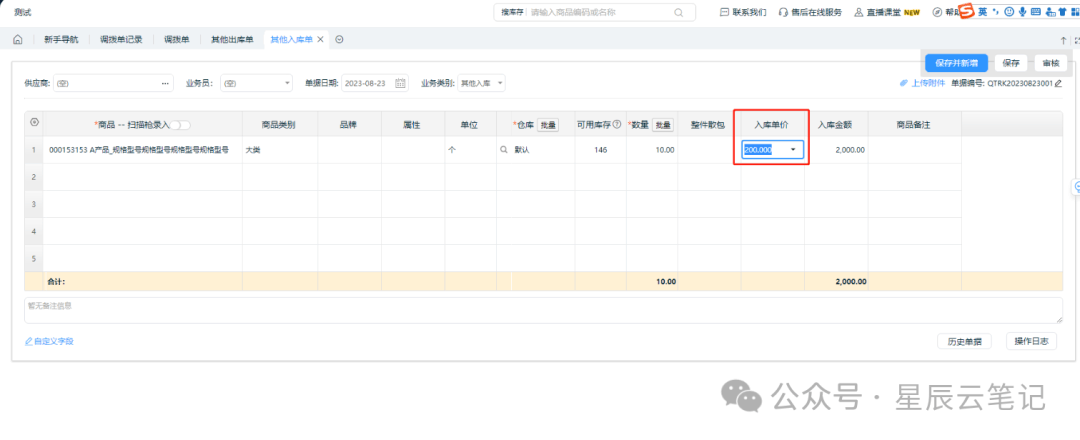Switch to 调拨单 tab

pyautogui.click(x=176, y=39)
